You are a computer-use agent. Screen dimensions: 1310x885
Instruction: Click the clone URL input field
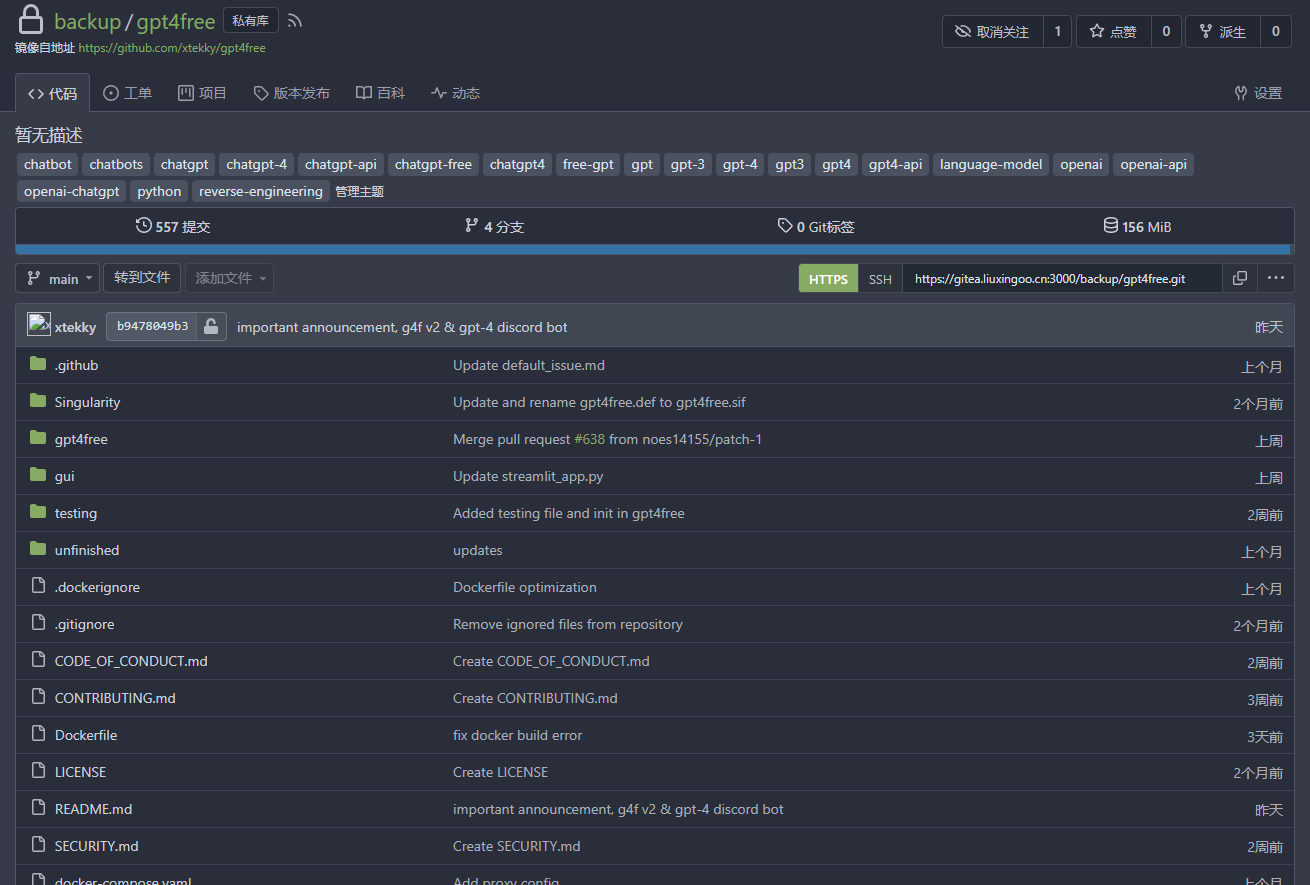1061,279
